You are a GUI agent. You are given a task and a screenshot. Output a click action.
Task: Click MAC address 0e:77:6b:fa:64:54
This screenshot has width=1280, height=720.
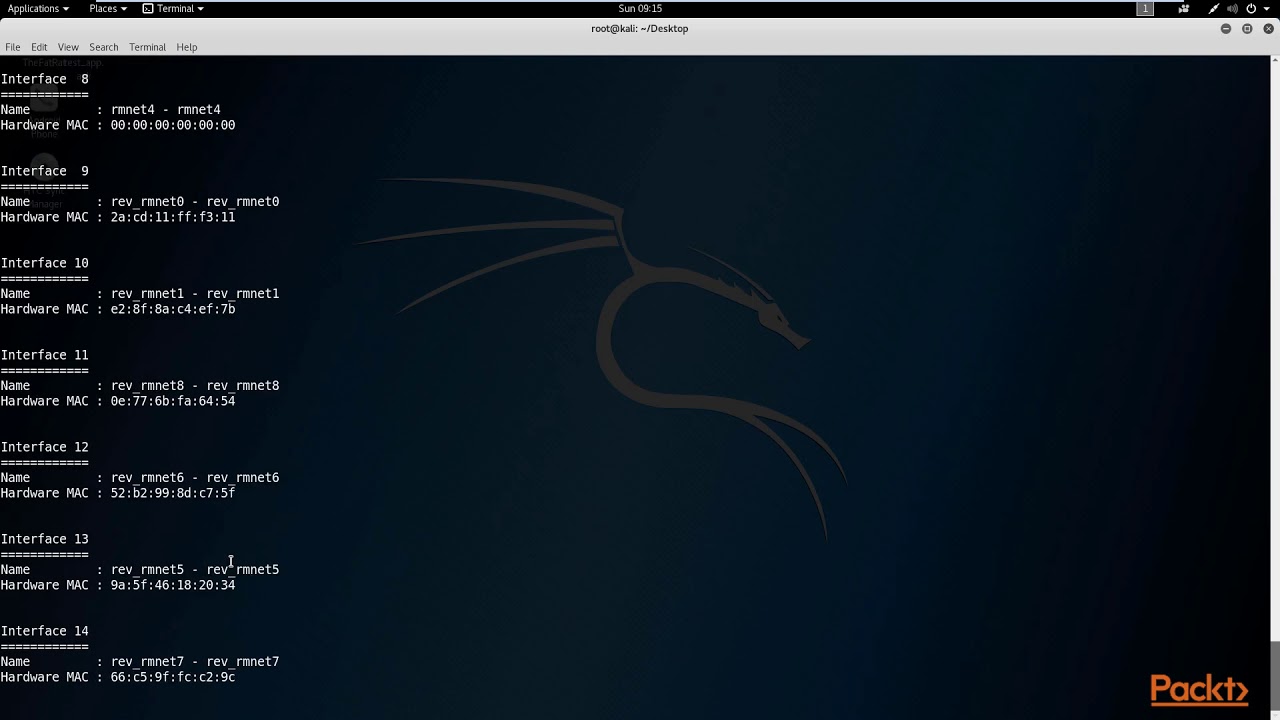pyautogui.click(x=173, y=401)
